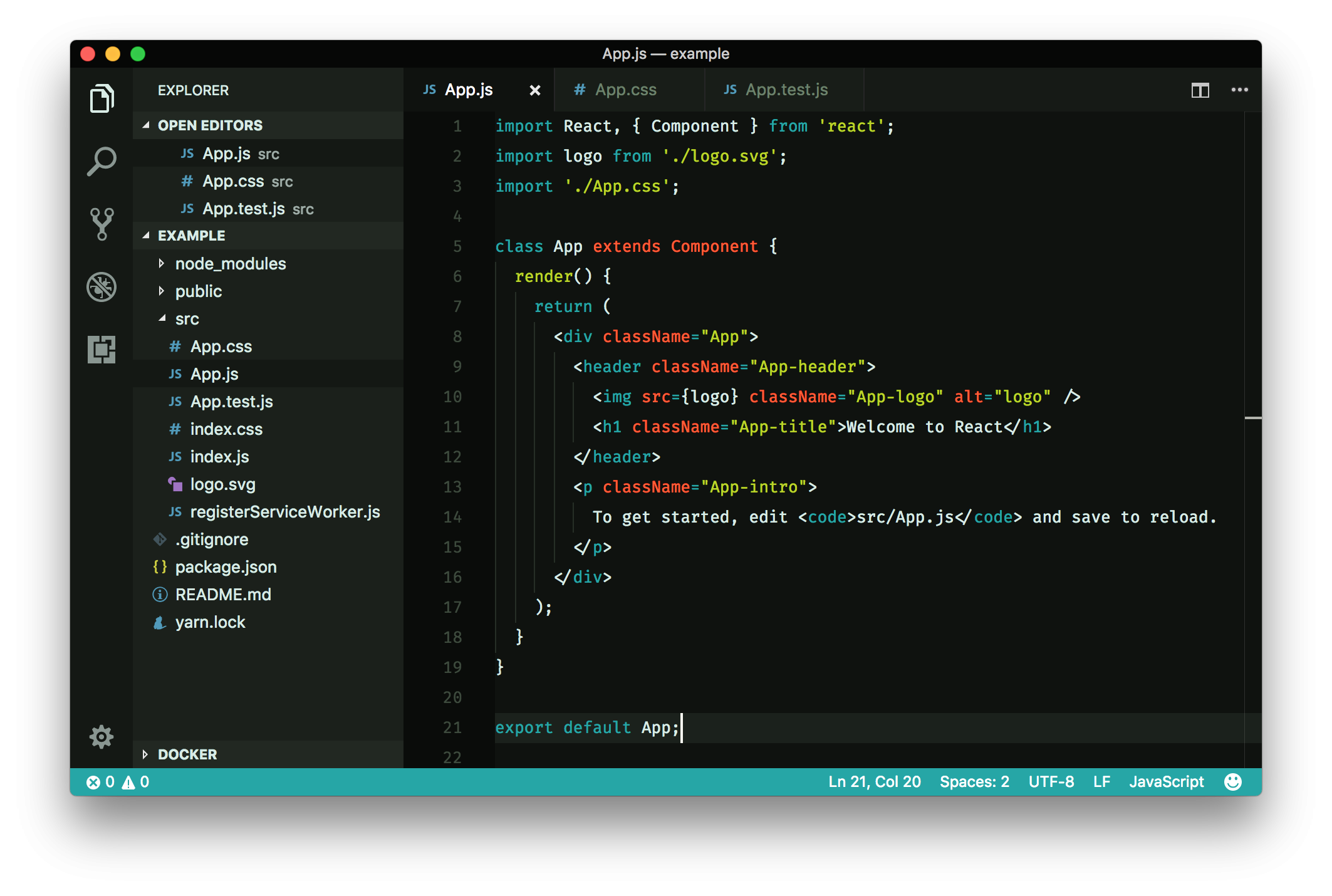Click 'Welcome to React' text in line 11
Viewport: 1332px width, 896px height.
(x=925, y=427)
